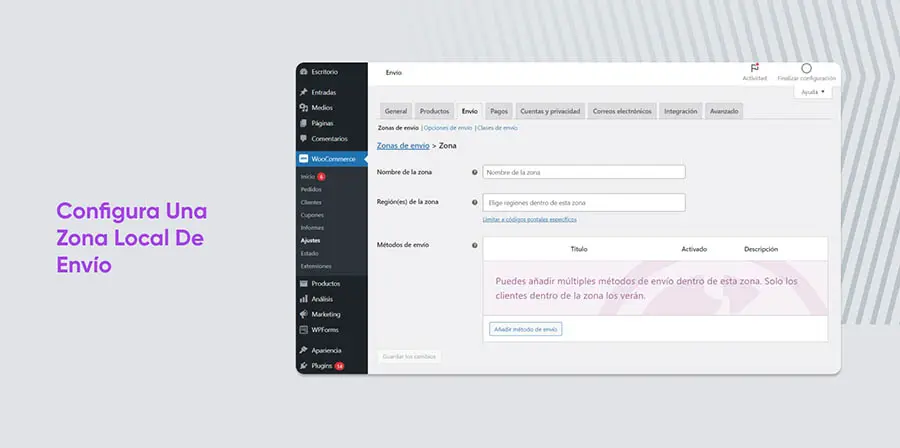Switch to Correos electrónicos tab
Viewport: 900px width, 448px height.
click(622, 111)
